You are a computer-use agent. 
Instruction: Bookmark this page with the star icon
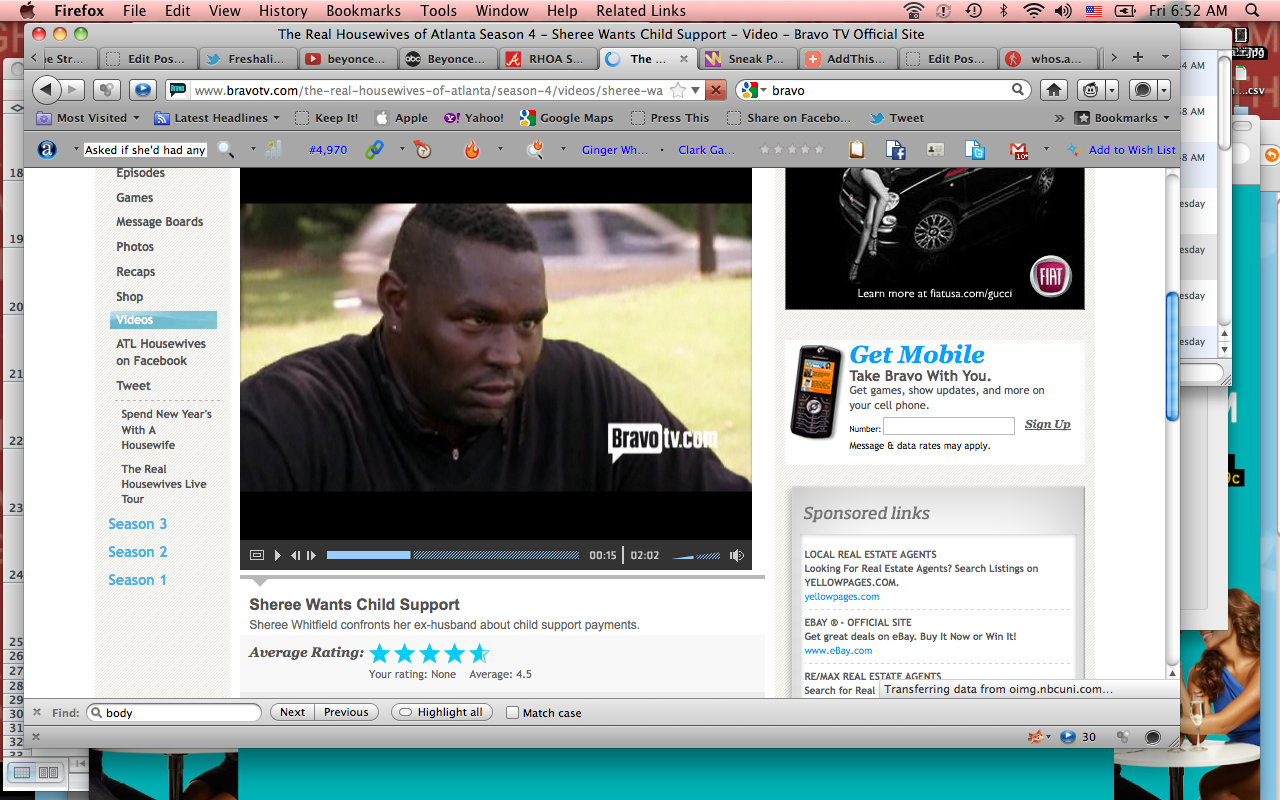tap(678, 90)
